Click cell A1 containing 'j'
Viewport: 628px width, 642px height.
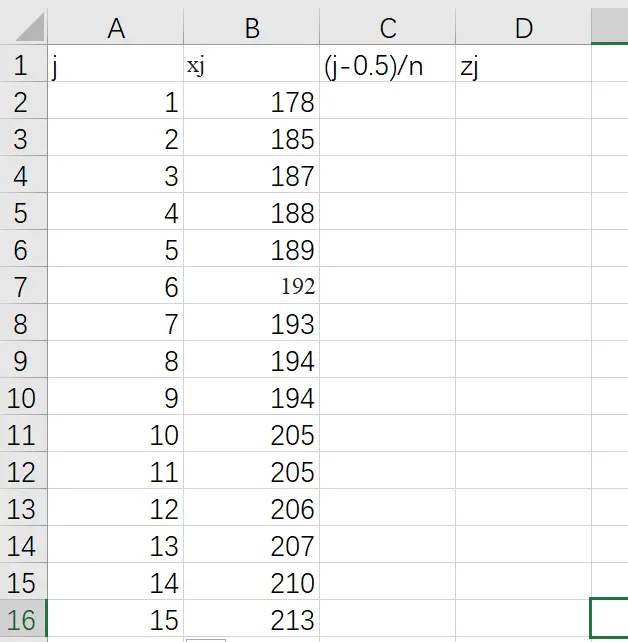pyautogui.click(x=115, y=63)
